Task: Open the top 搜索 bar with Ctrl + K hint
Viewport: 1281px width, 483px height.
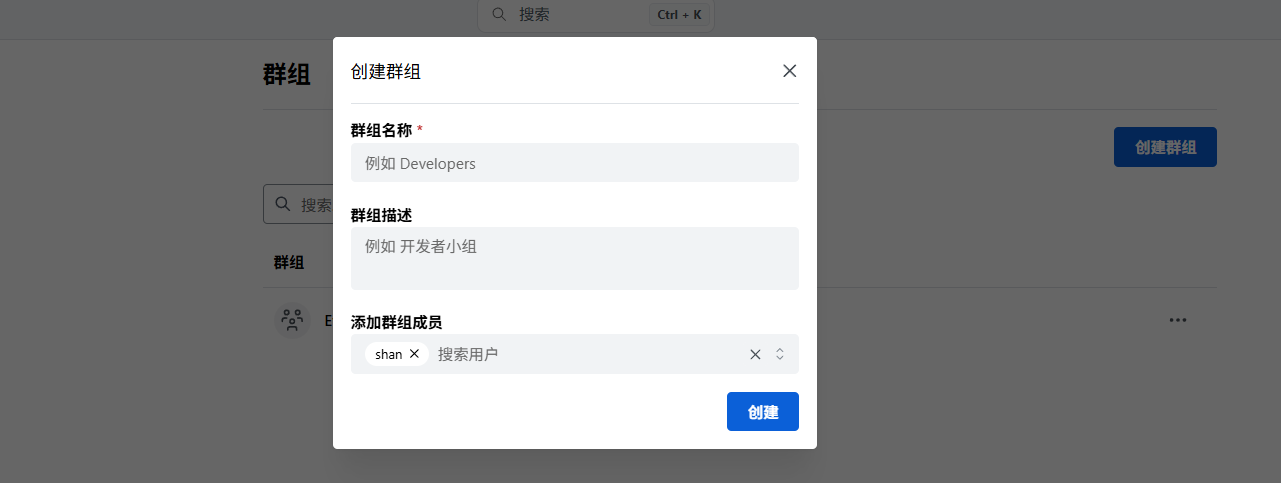Action: tap(596, 15)
